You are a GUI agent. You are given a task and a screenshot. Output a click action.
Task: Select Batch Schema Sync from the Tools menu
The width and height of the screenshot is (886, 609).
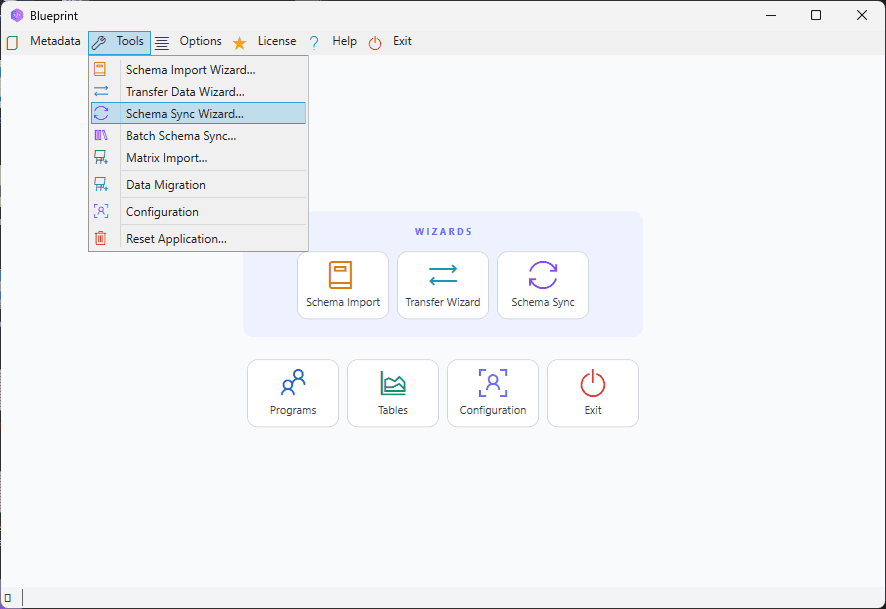(180, 135)
